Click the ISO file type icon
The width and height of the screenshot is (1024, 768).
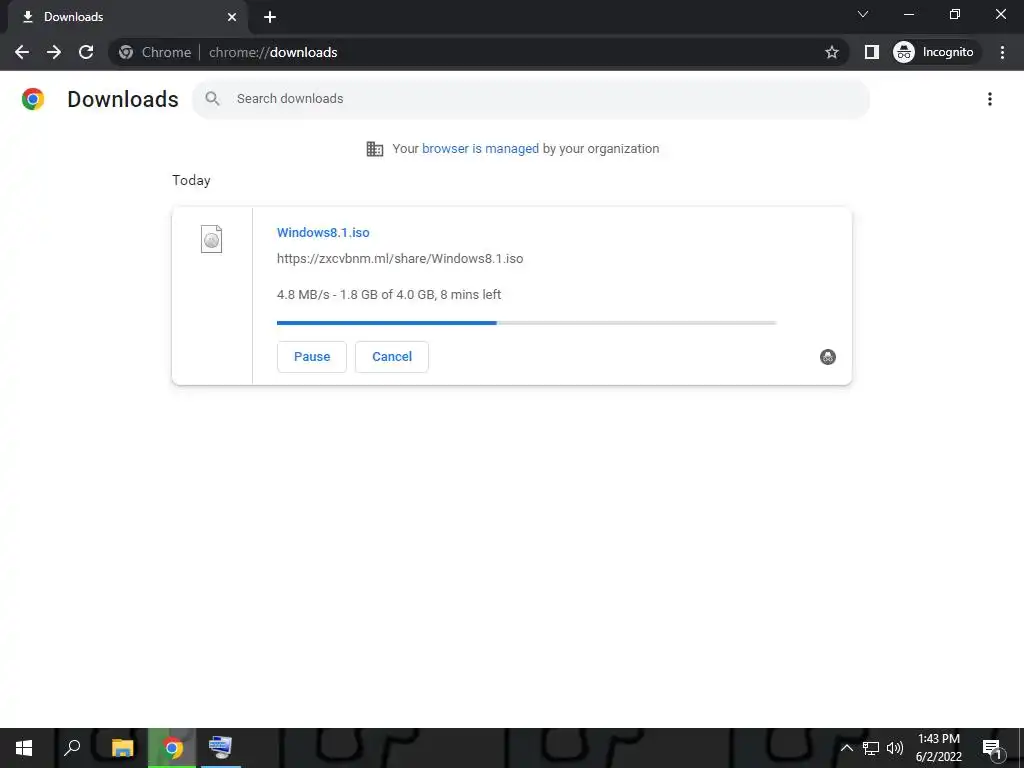(211, 239)
